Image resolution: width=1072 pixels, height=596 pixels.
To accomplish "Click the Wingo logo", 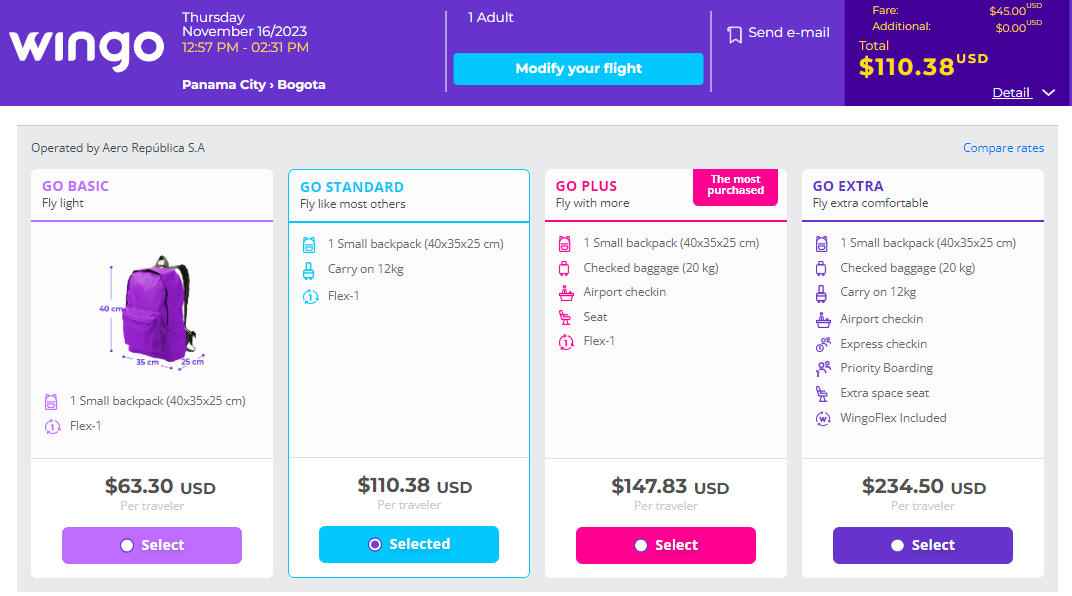I will coord(87,49).
